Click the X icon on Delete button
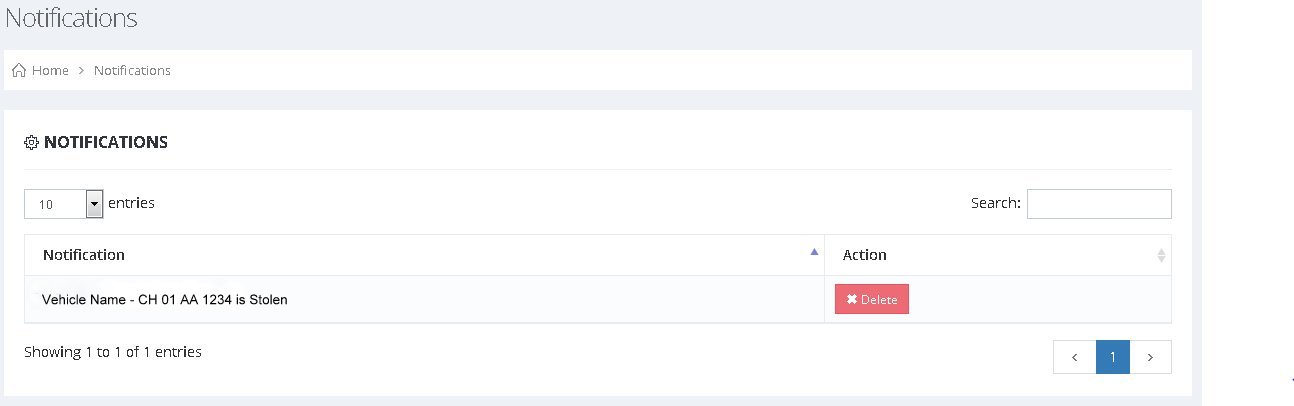The width and height of the screenshot is (1294, 406). pos(852,300)
